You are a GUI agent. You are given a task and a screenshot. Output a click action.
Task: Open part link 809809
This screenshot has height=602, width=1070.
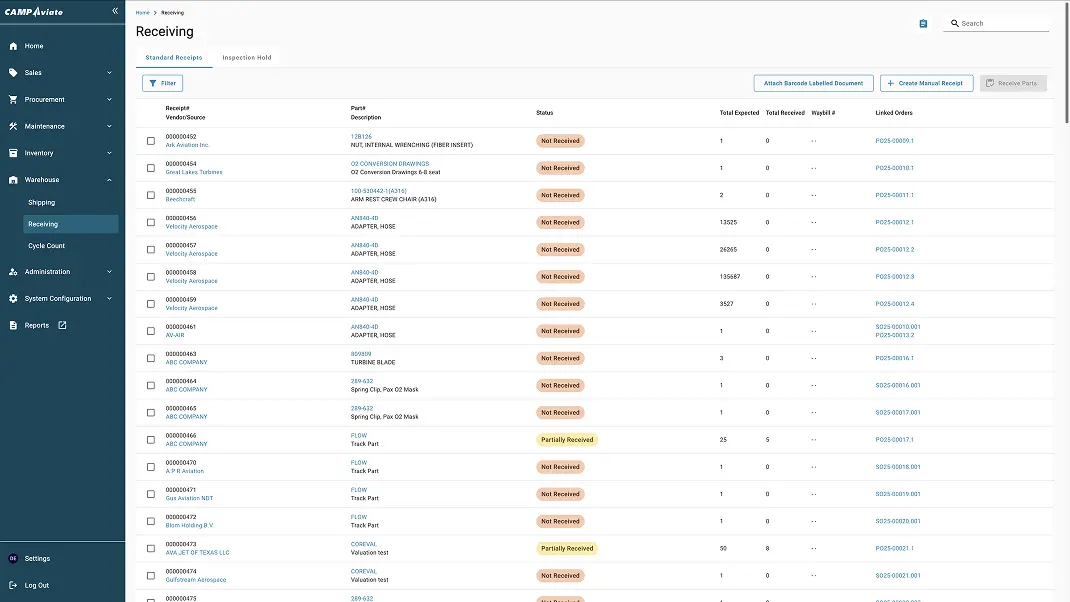click(360, 354)
